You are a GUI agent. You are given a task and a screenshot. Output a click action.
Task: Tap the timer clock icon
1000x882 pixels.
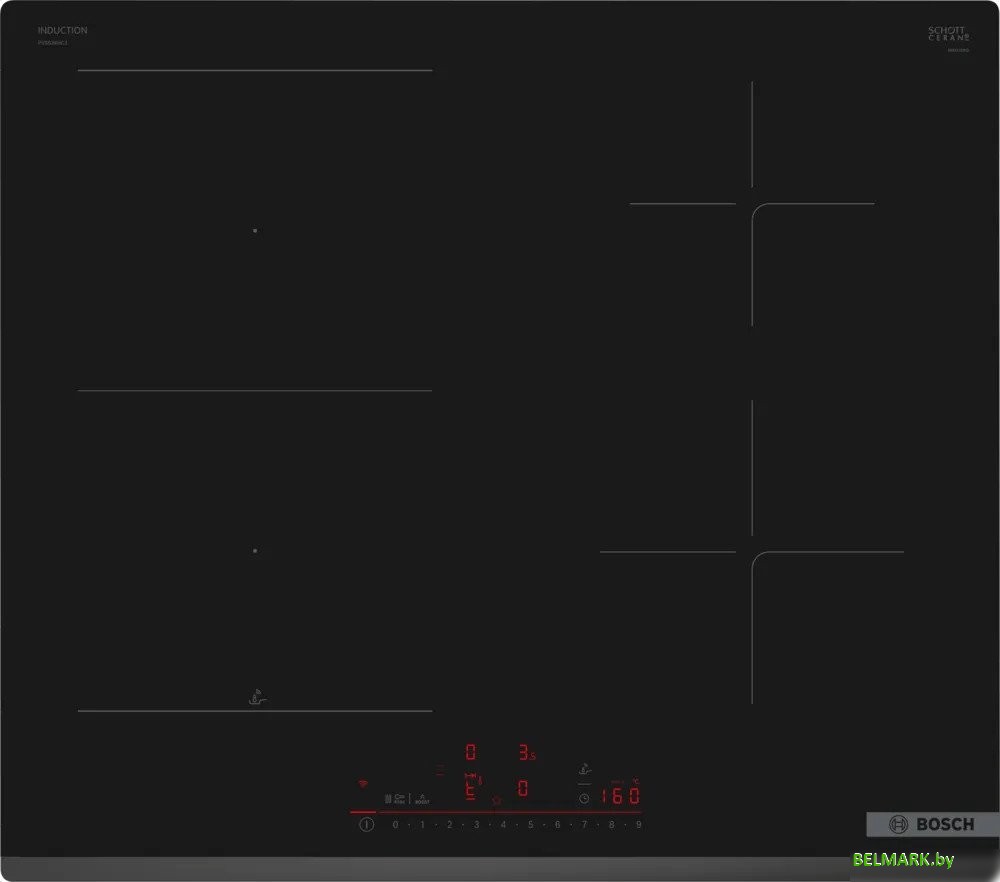tap(583, 798)
